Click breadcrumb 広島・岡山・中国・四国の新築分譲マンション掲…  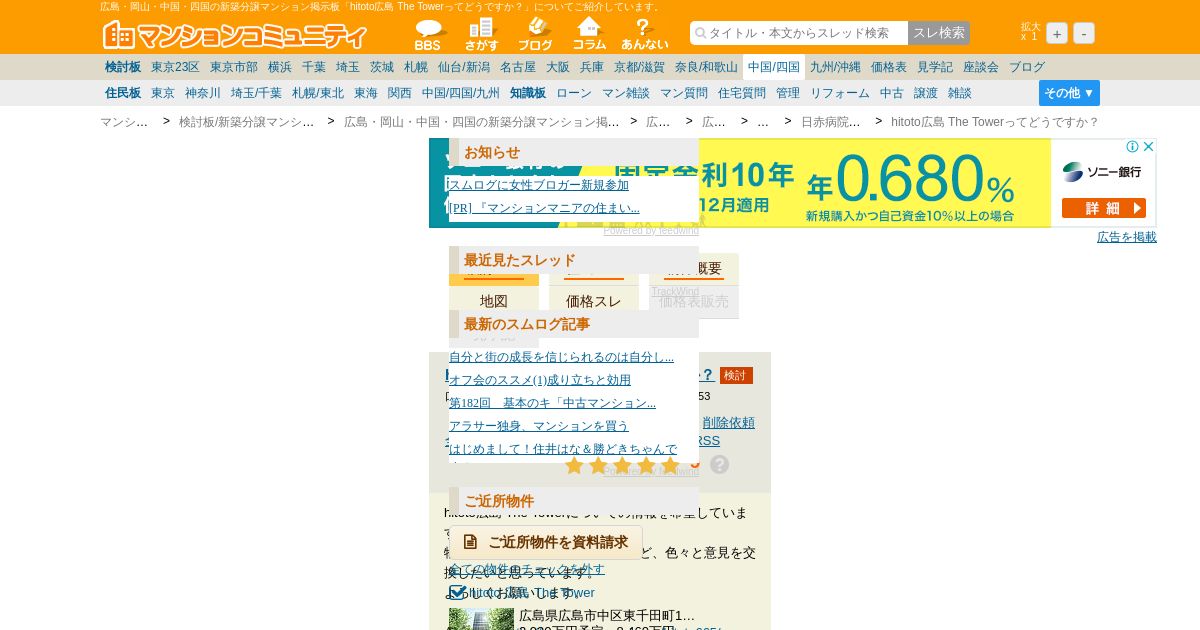point(482,122)
